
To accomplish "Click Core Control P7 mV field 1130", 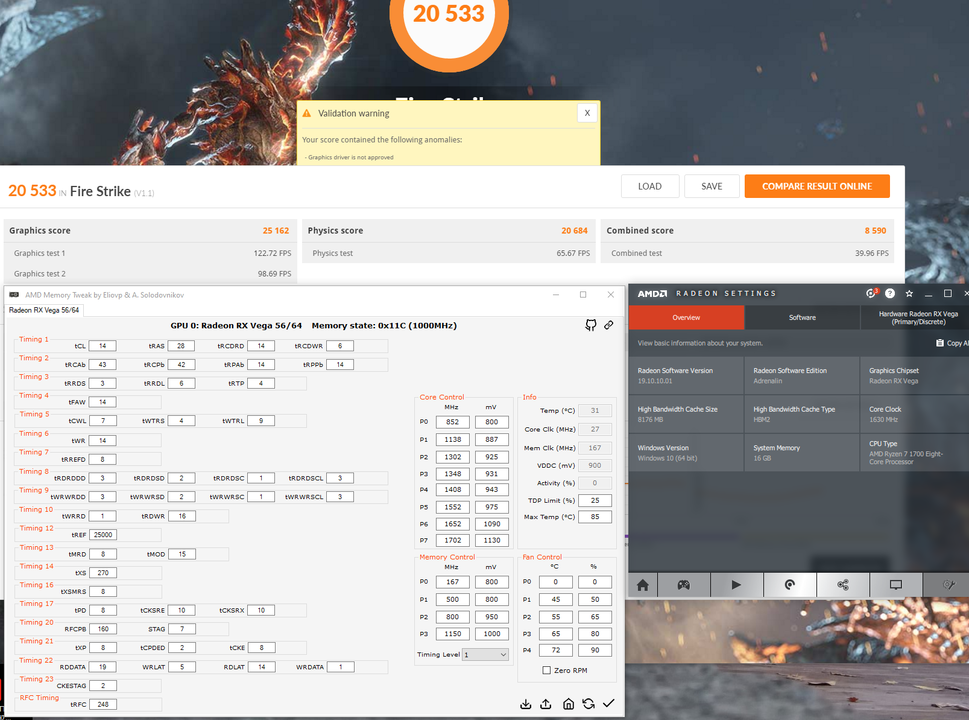I will coord(492,540).
